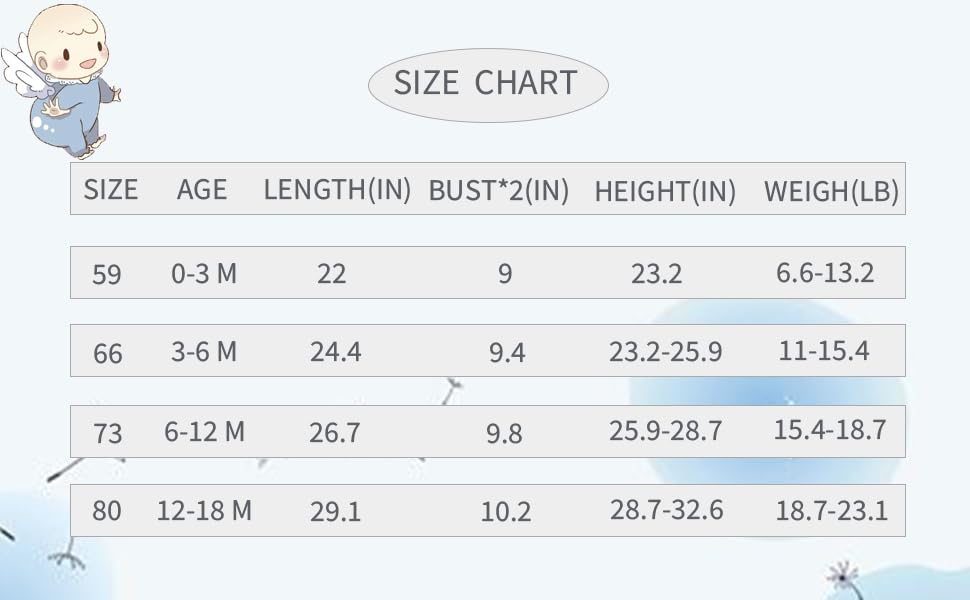Click the WEIGH(LB) column header
Viewport: 970px width, 600px height.
(x=831, y=191)
